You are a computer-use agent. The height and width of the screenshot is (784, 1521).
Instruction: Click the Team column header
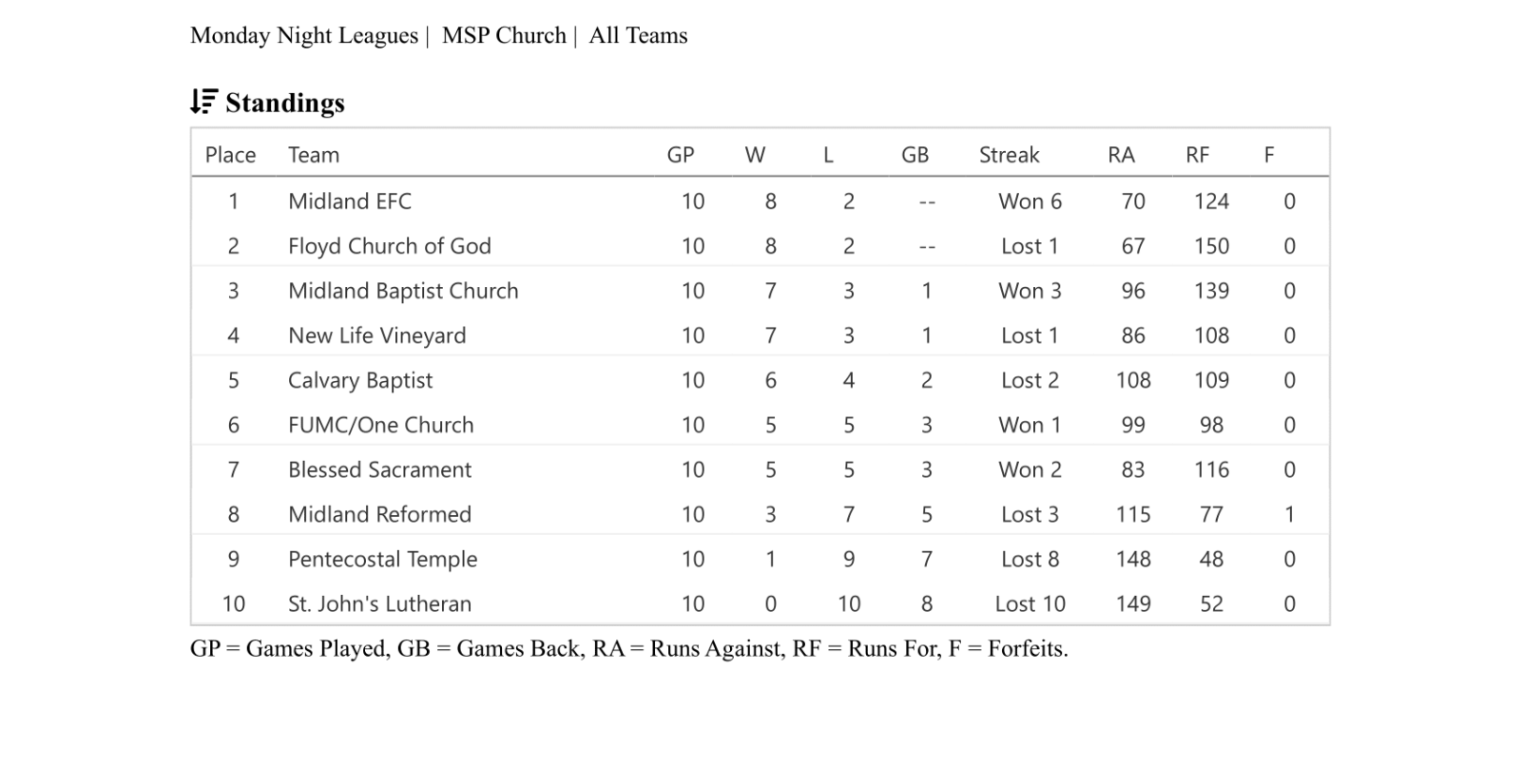coord(314,155)
